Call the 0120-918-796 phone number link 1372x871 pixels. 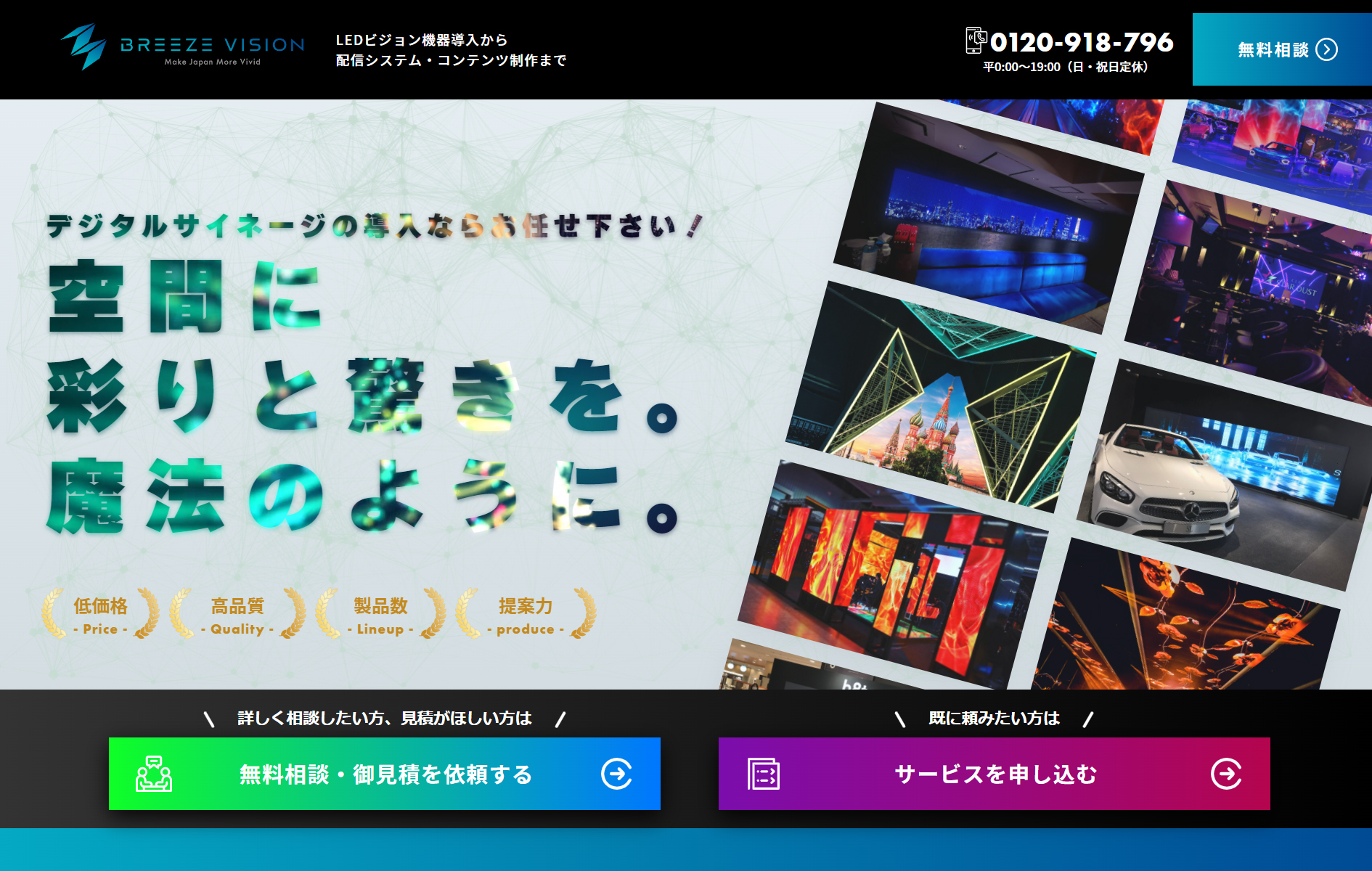[x=1081, y=42]
